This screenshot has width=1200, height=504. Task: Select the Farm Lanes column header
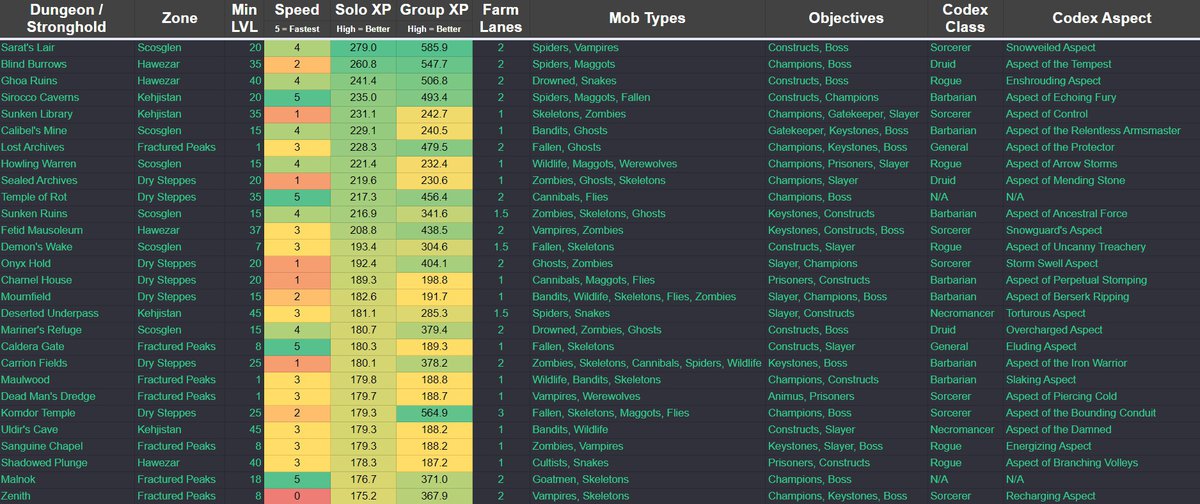(x=499, y=19)
